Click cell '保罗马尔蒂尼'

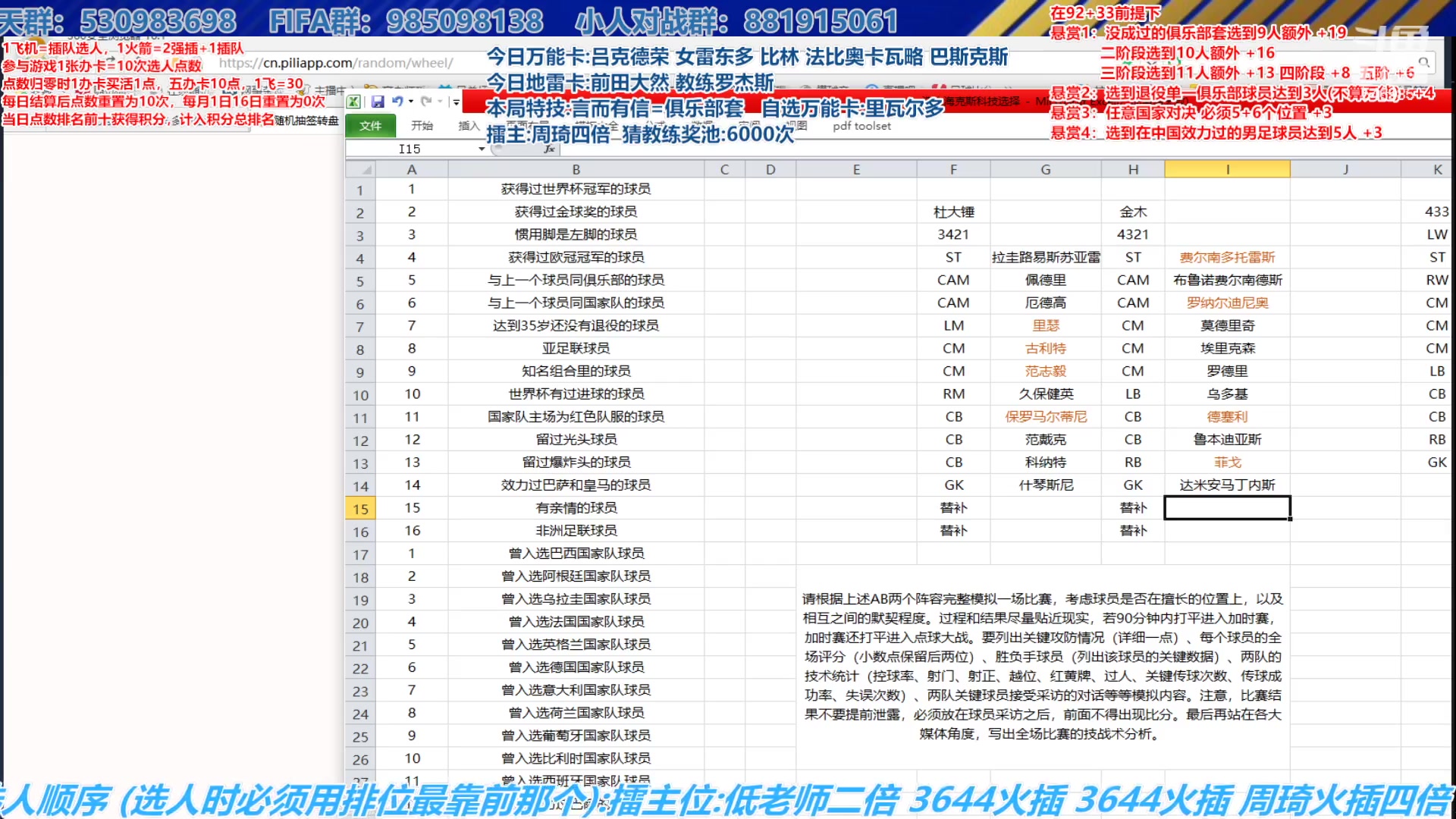pos(1046,416)
